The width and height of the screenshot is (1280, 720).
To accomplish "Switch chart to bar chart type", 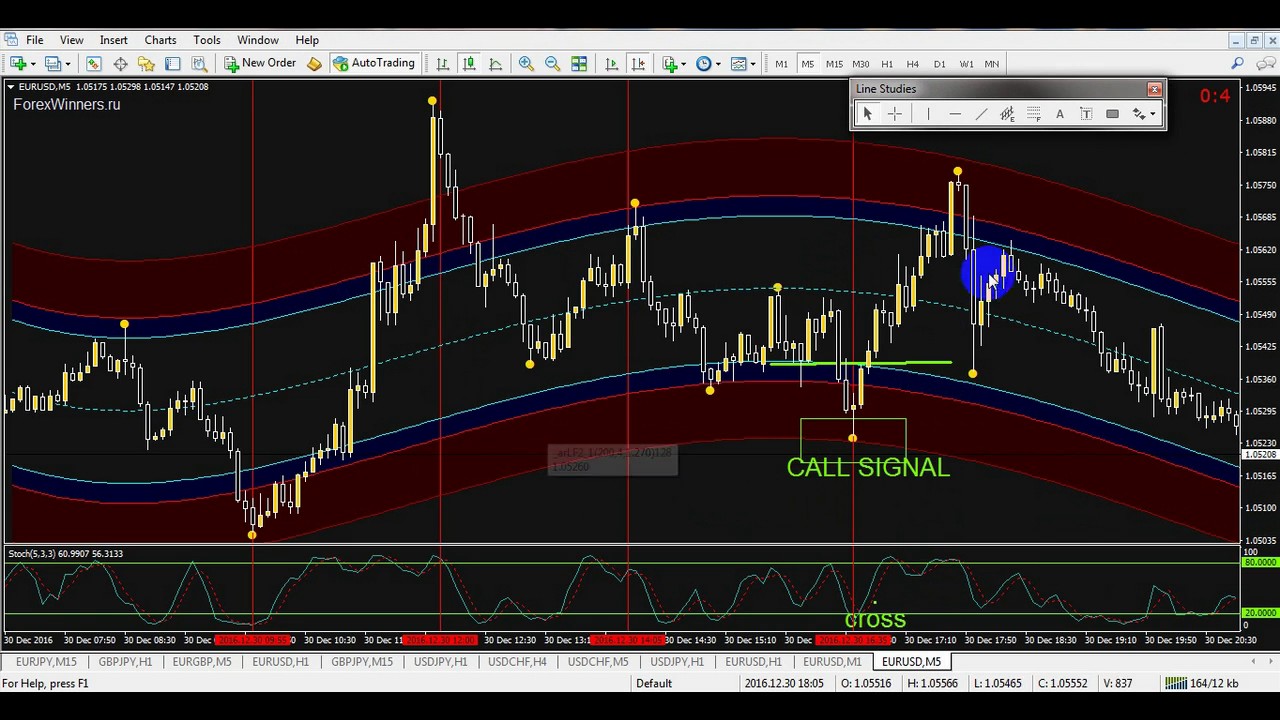I will click(442, 64).
